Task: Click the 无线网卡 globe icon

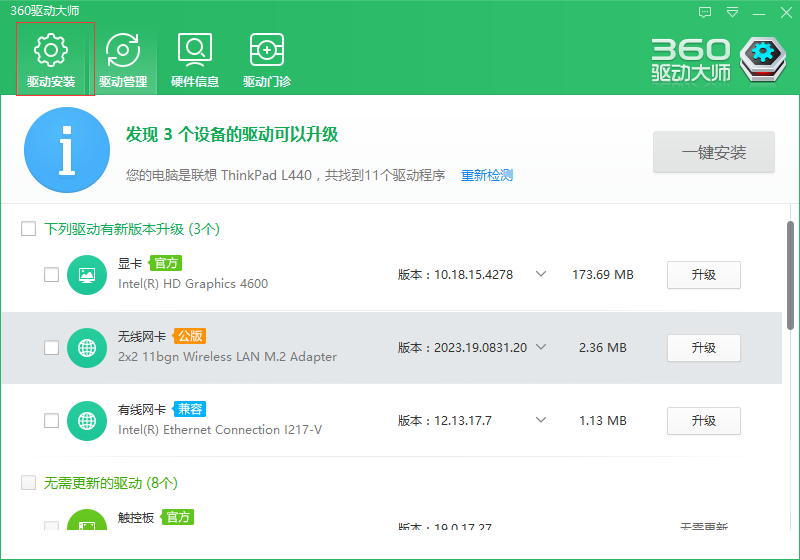Action: pos(87,348)
